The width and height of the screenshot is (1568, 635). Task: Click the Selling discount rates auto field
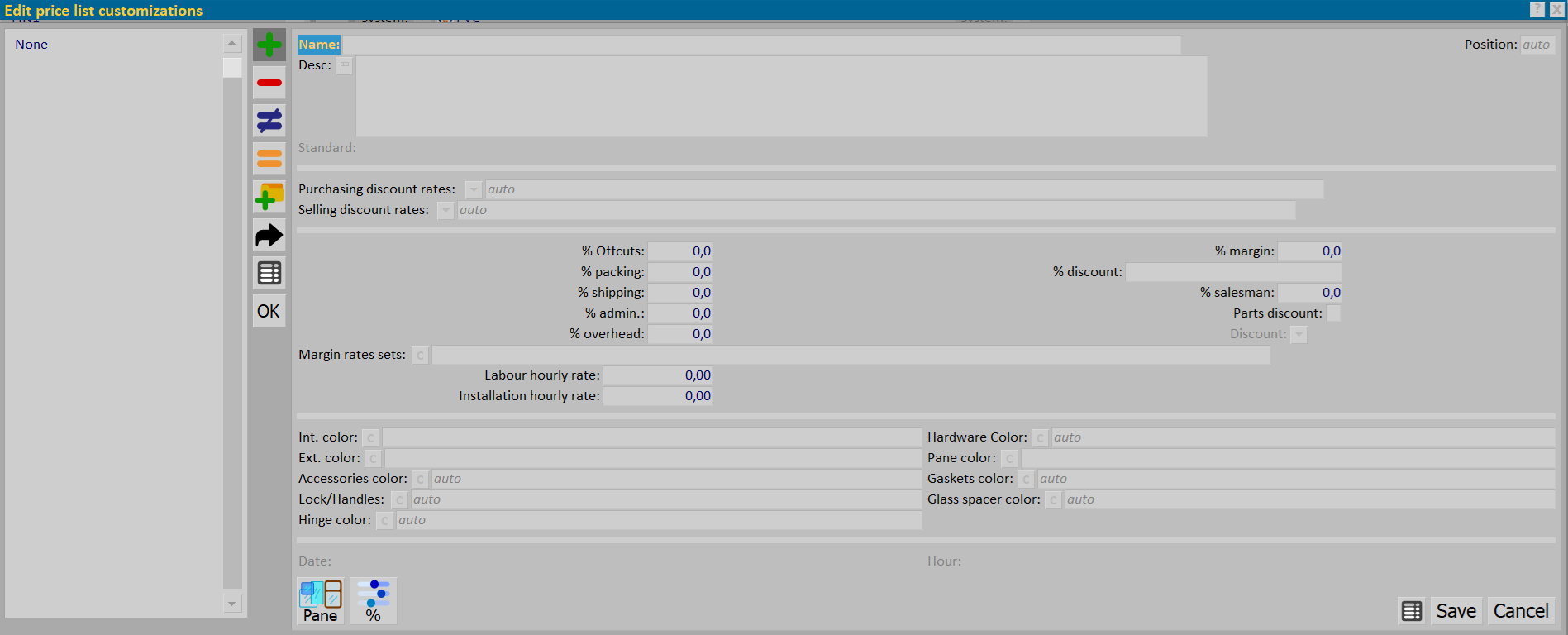point(876,210)
